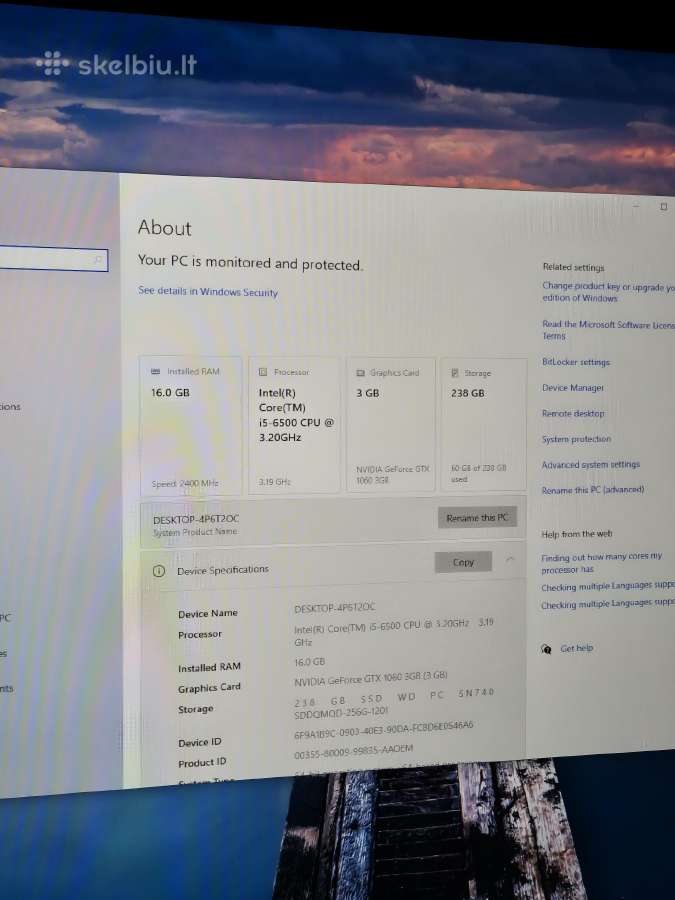
Task: Click the Get help chat icon
Action: point(546,649)
